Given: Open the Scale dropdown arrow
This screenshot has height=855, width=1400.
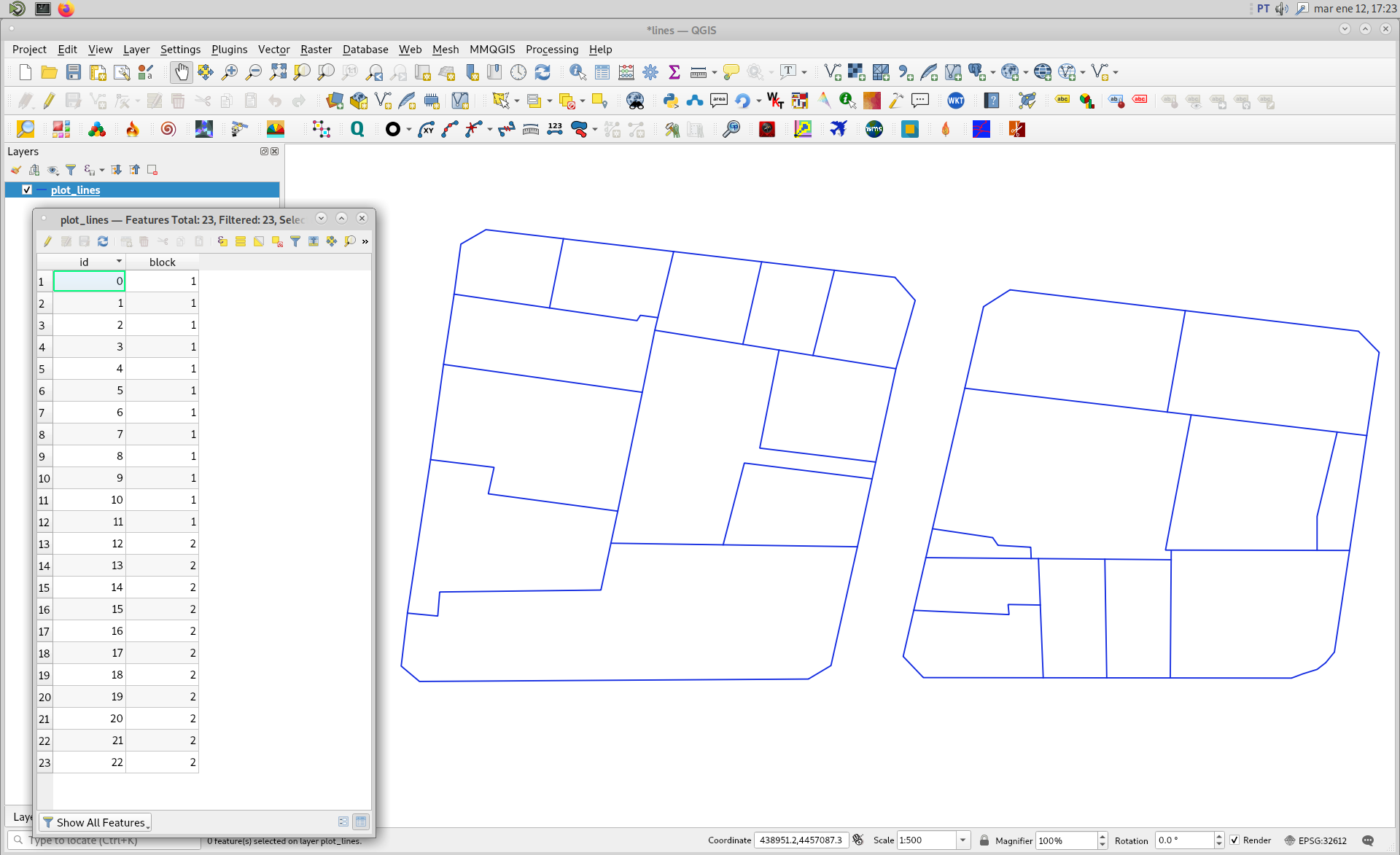Looking at the screenshot, I should 962,840.
